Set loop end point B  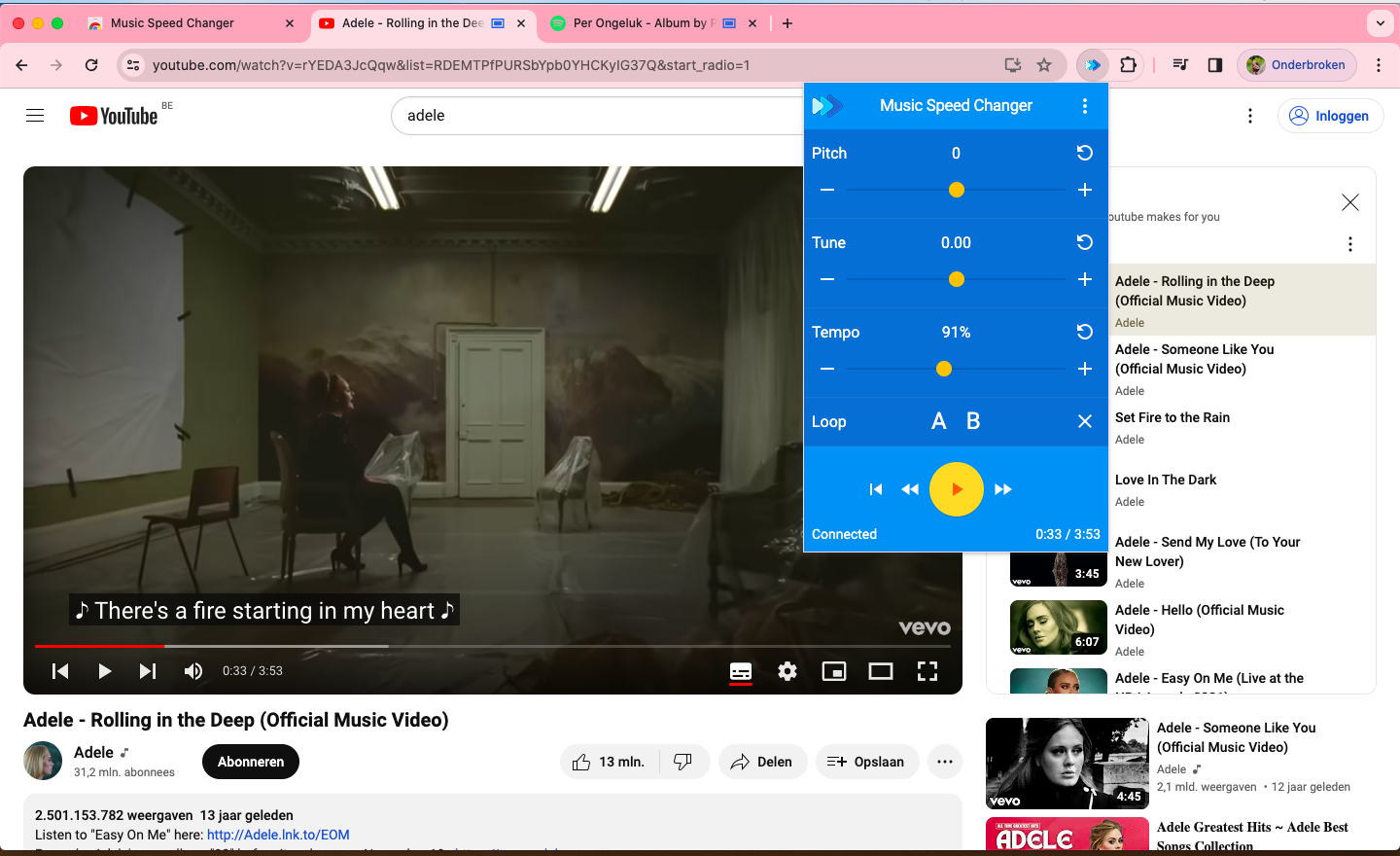973,421
